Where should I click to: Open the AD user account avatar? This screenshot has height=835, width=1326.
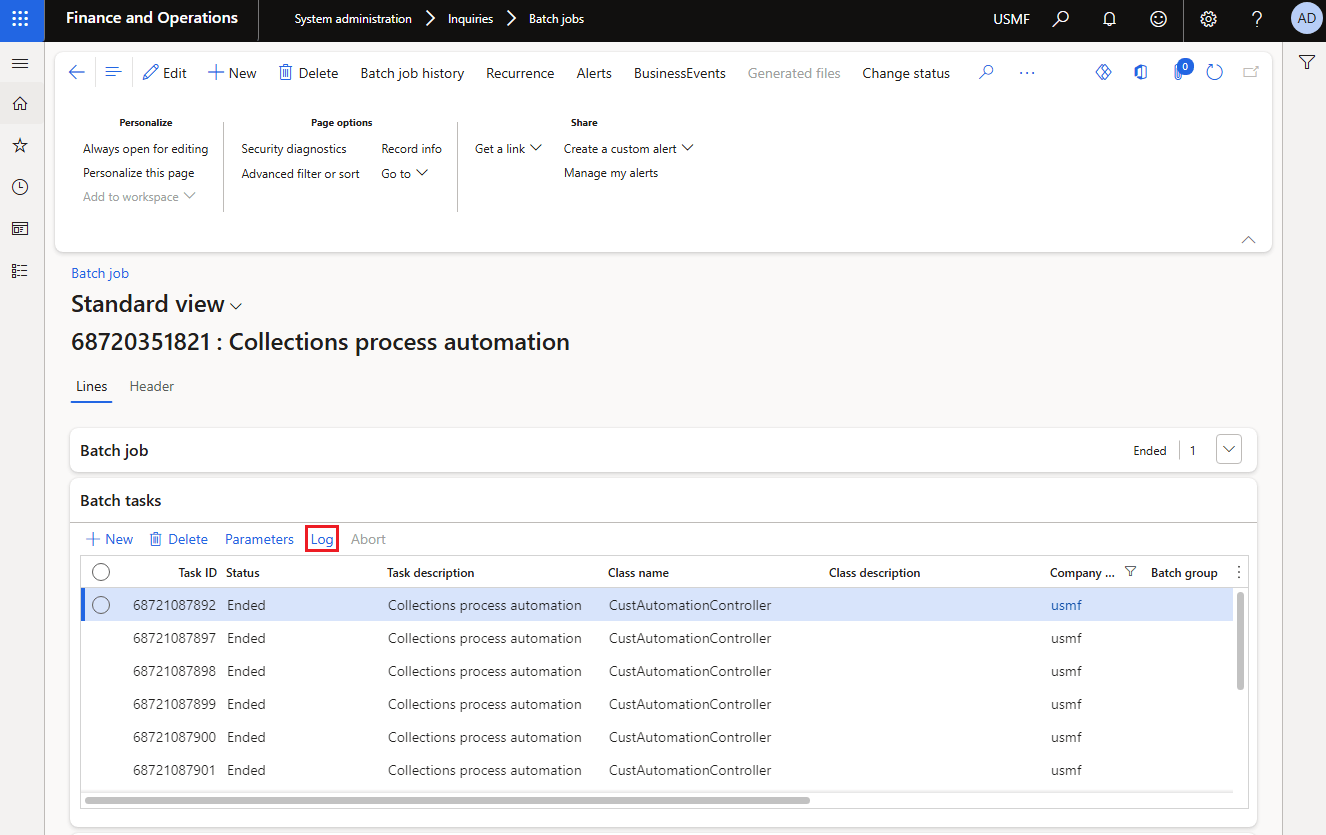click(x=1306, y=18)
